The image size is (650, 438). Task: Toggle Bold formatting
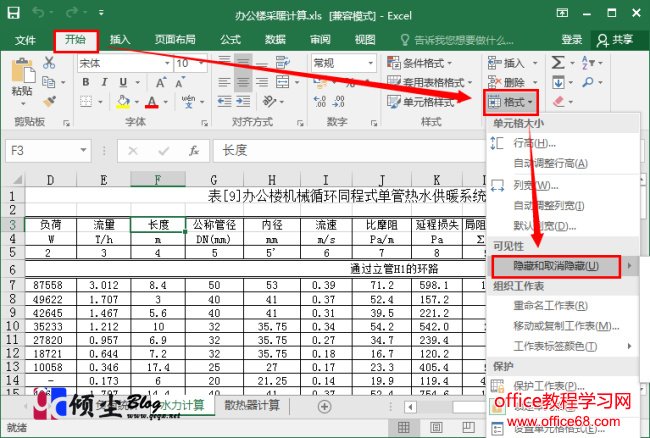click(x=85, y=82)
